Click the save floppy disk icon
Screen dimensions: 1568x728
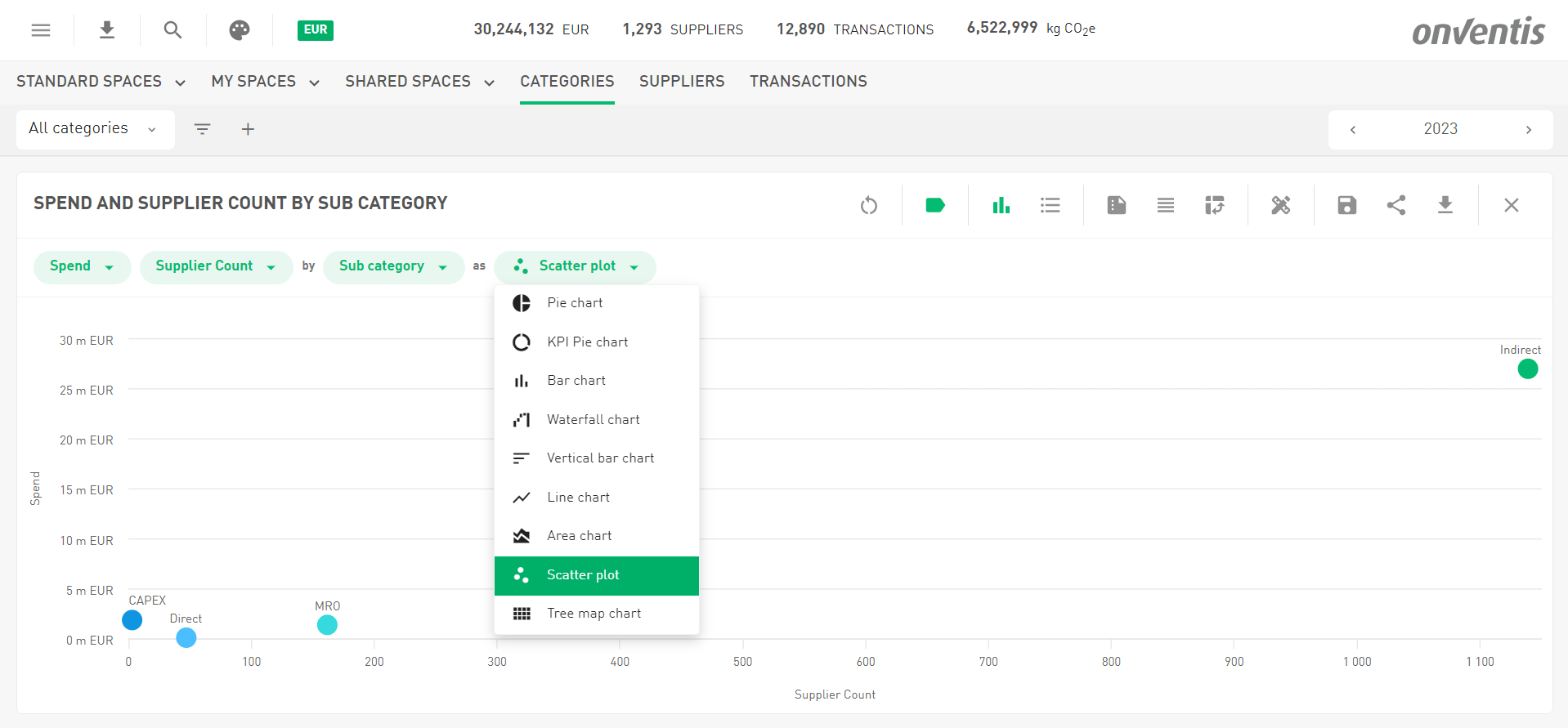tap(1346, 205)
